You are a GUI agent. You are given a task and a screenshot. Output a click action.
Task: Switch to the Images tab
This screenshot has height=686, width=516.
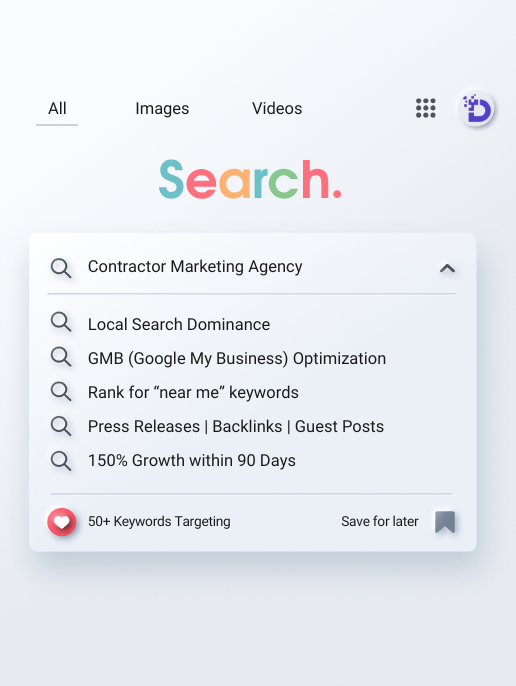pos(162,108)
